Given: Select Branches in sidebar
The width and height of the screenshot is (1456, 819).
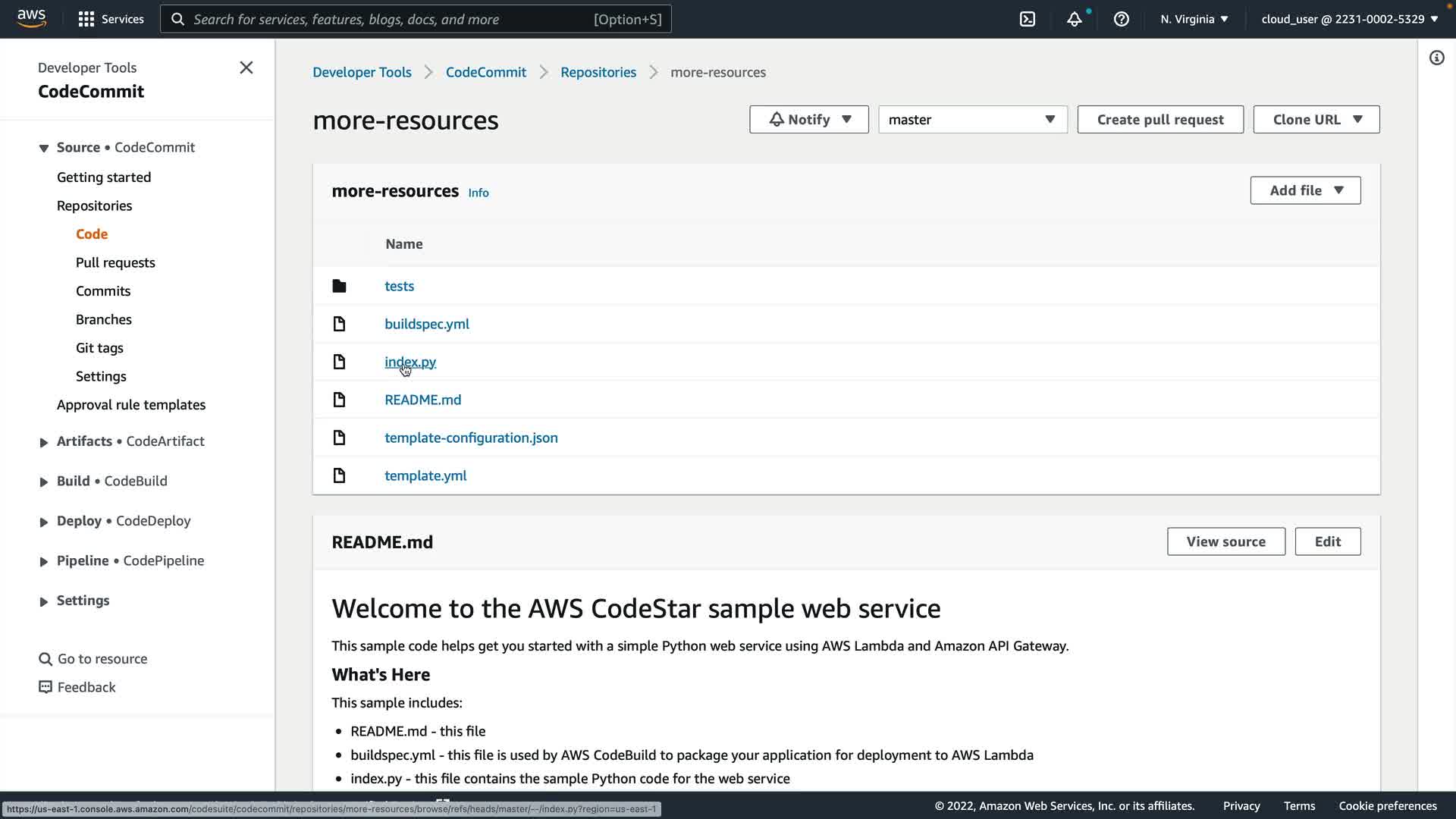Looking at the screenshot, I should 104,319.
